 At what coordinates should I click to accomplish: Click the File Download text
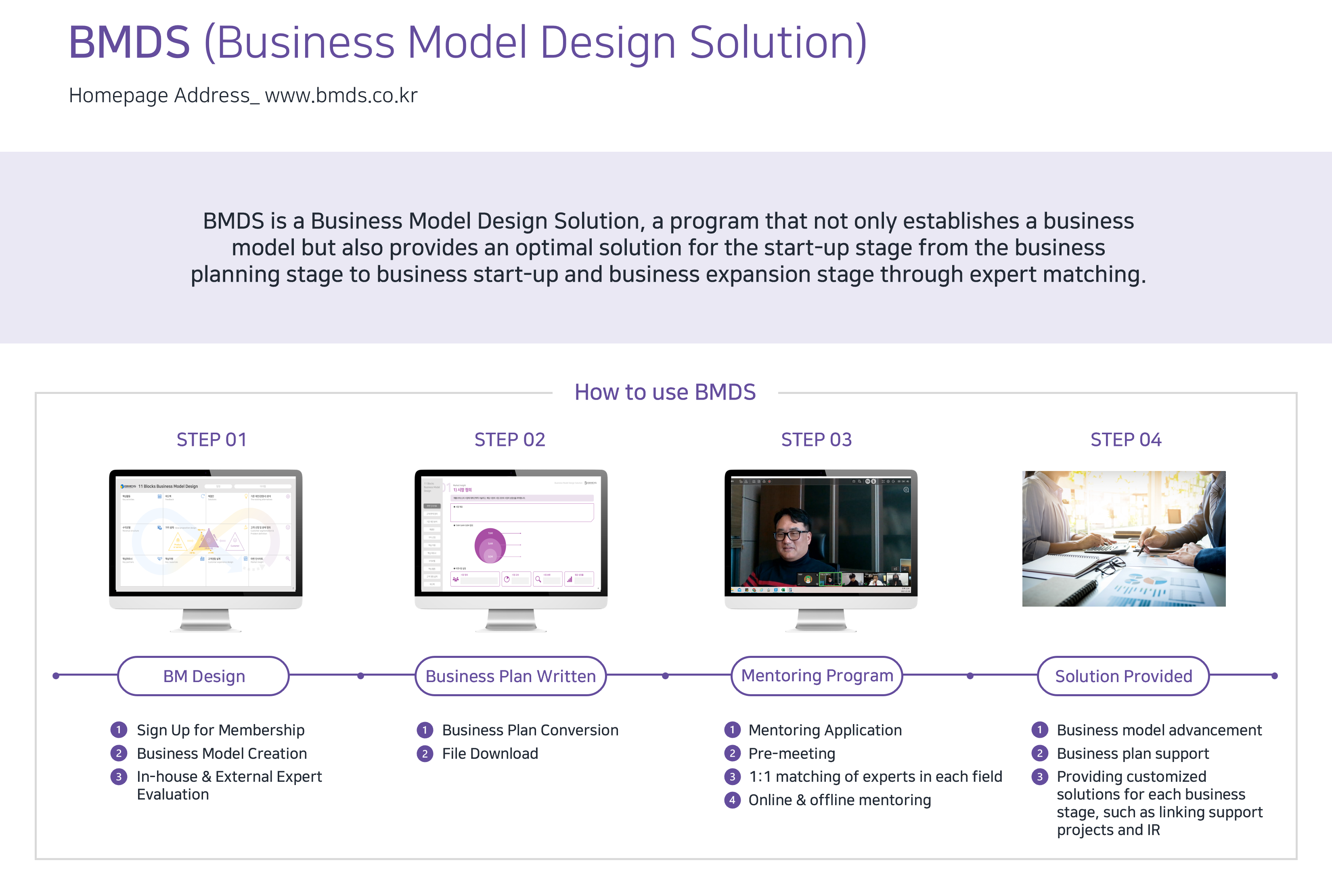click(x=490, y=754)
